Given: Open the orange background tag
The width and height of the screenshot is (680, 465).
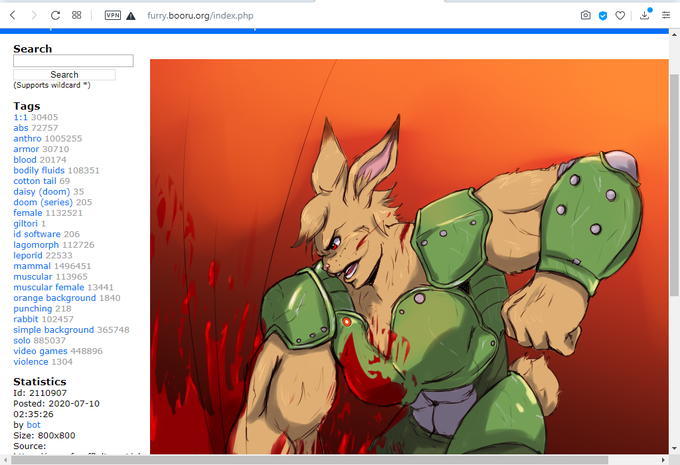Looking at the screenshot, I should pyautogui.click(x=55, y=298).
